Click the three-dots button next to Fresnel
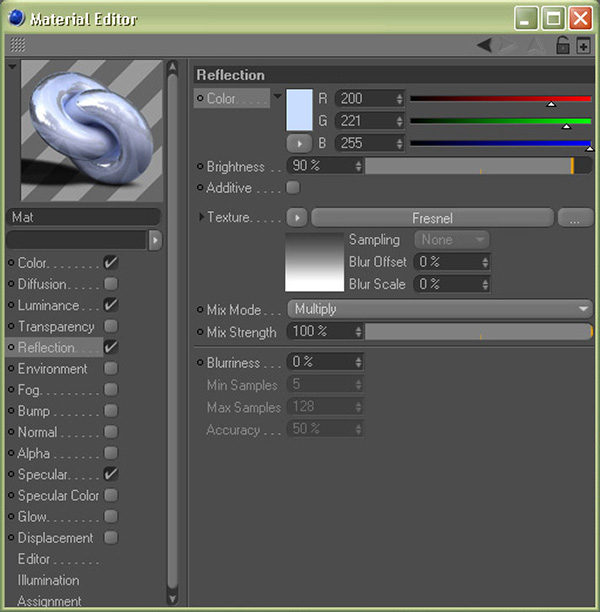Image resolution: width=600 pixels, height=612 pixels. [575, 218]
